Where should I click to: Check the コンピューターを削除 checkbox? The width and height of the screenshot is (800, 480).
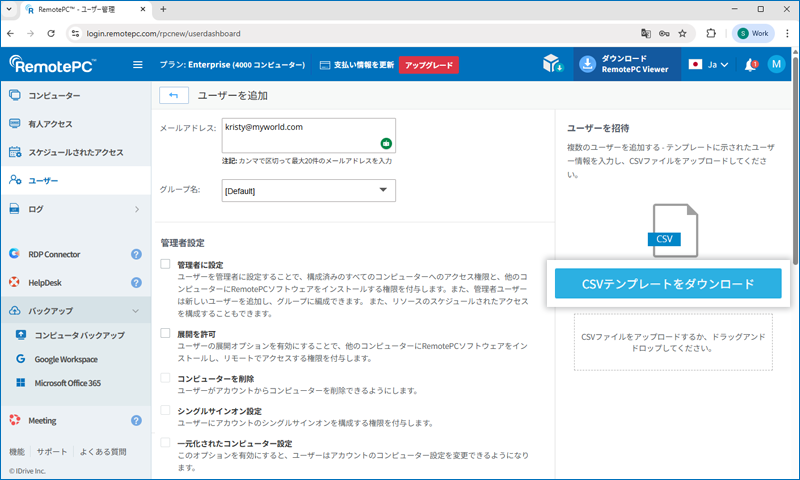coord(165,378)
